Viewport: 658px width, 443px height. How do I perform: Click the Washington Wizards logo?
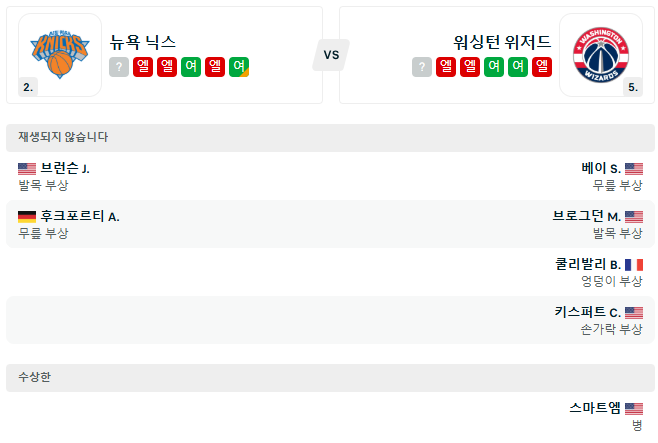(x=599, y=54)
